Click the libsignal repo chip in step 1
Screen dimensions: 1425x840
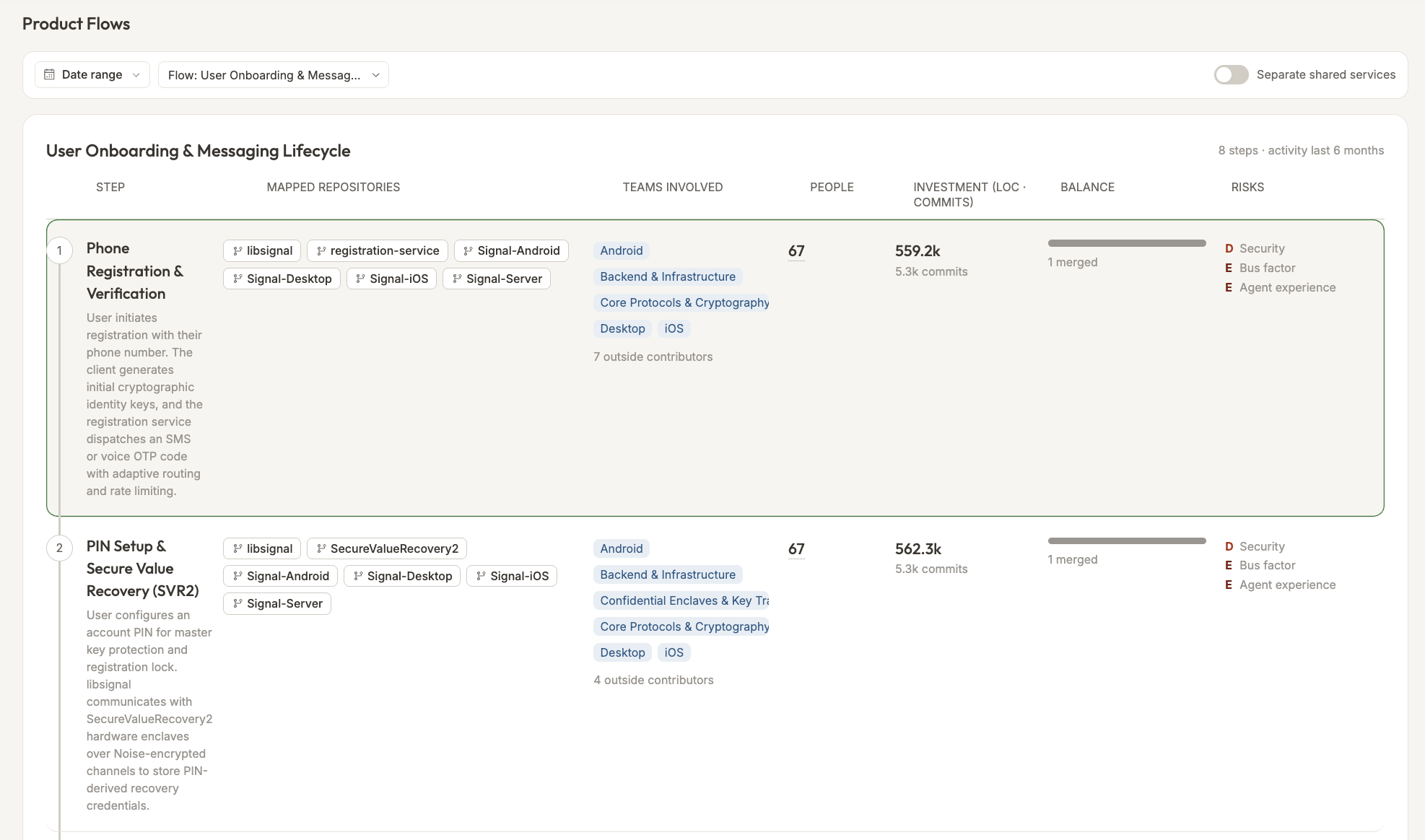click(x=262, y=250)
